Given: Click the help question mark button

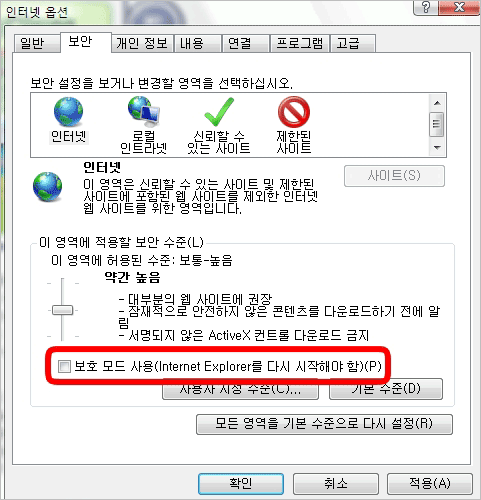Looking at the screenshot, I should [x=426, y=7].
